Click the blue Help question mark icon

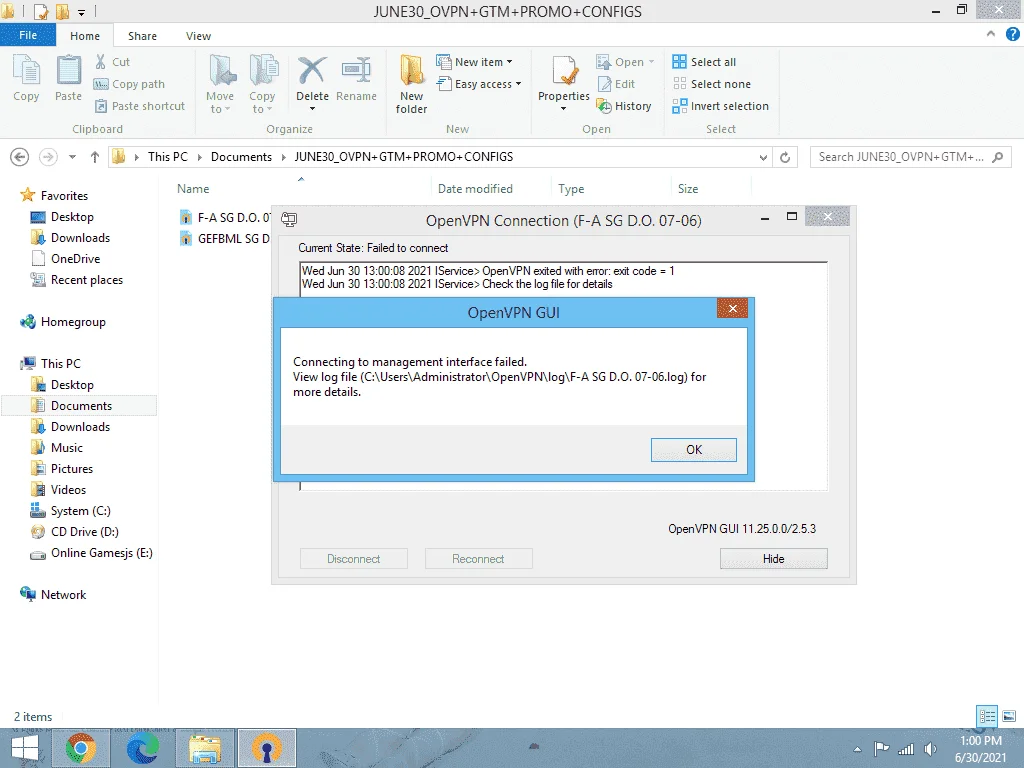coord(1012,35)
